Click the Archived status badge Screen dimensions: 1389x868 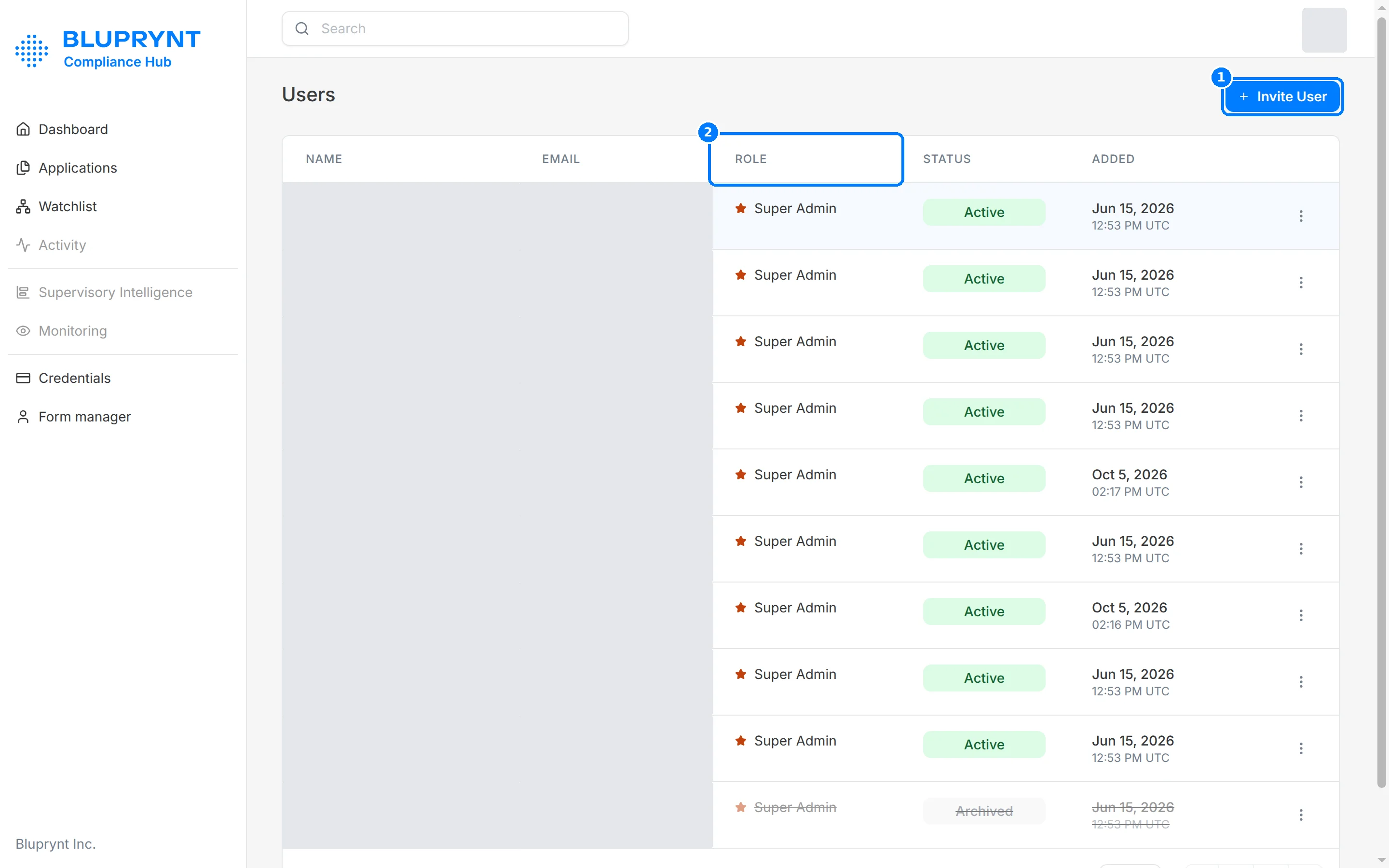[x=984, y=811]
